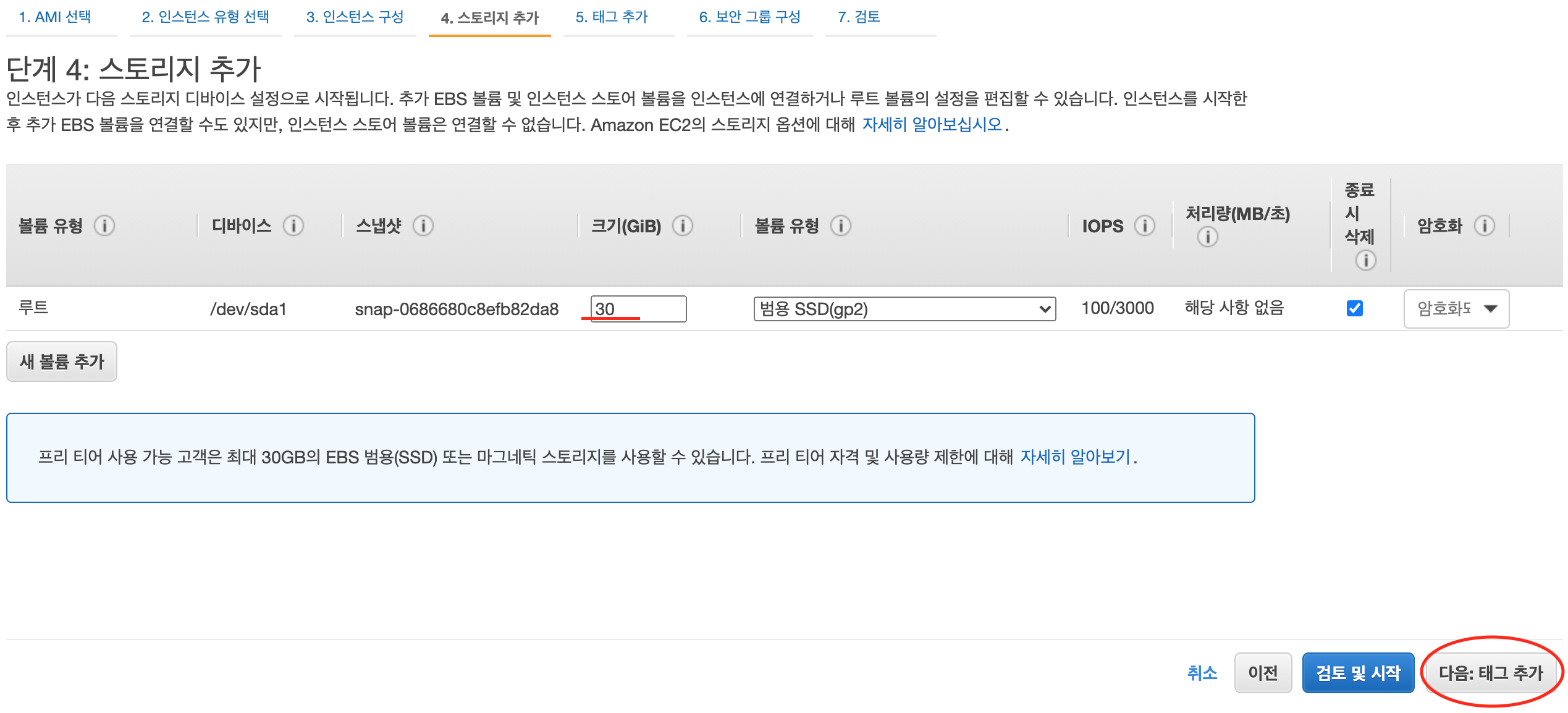Click the blue 검토 및 시작 button
1568x713 pixels.
tap(1358, 672)
